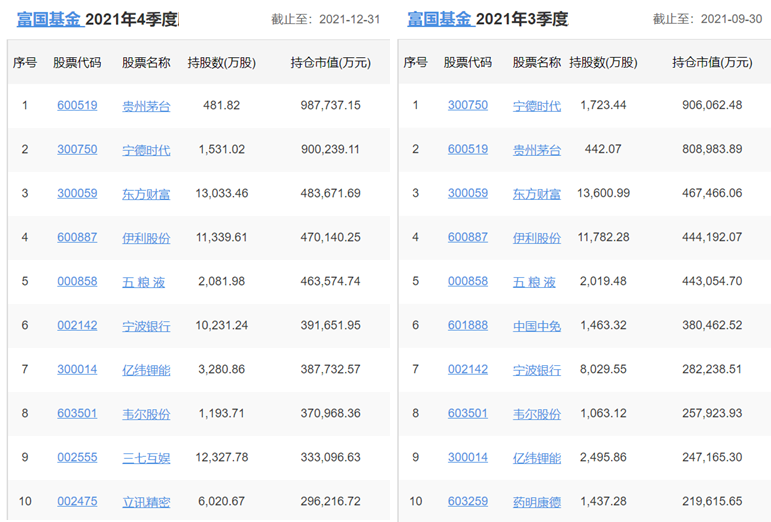Viewport: 771px width, 522px height.
Task: Open 贵州茅台 link in the 4季度 table
Action: pos(146,106)
